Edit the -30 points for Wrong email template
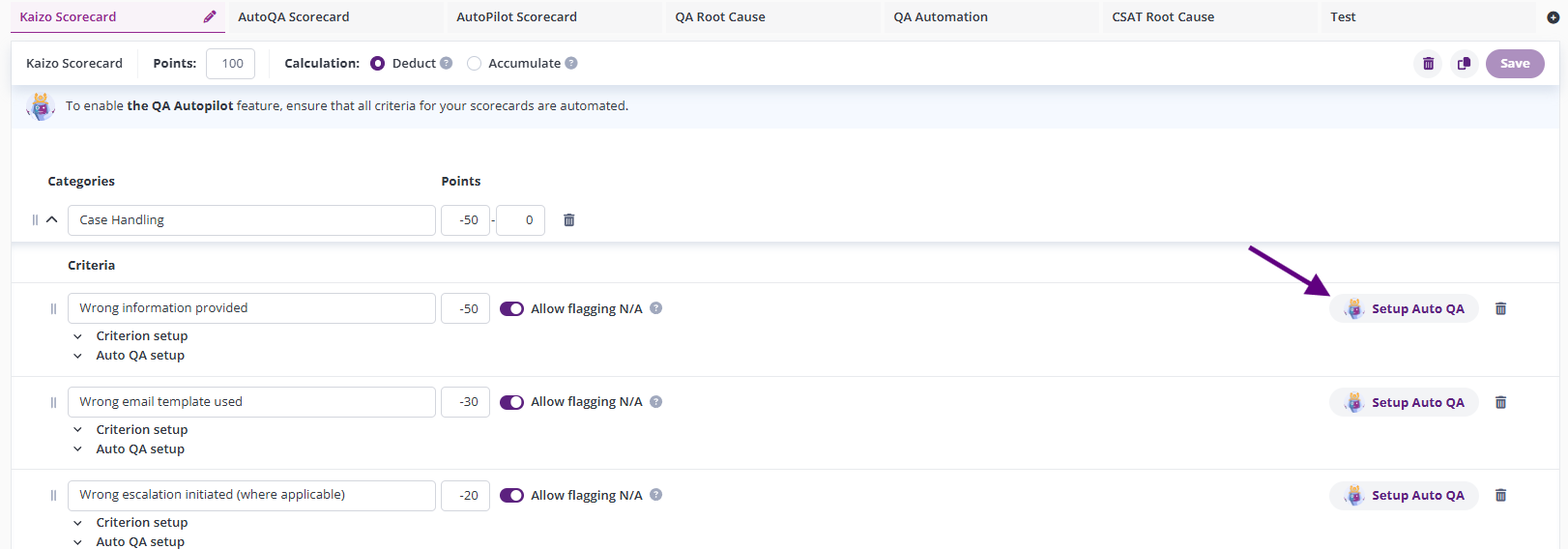 465,402
